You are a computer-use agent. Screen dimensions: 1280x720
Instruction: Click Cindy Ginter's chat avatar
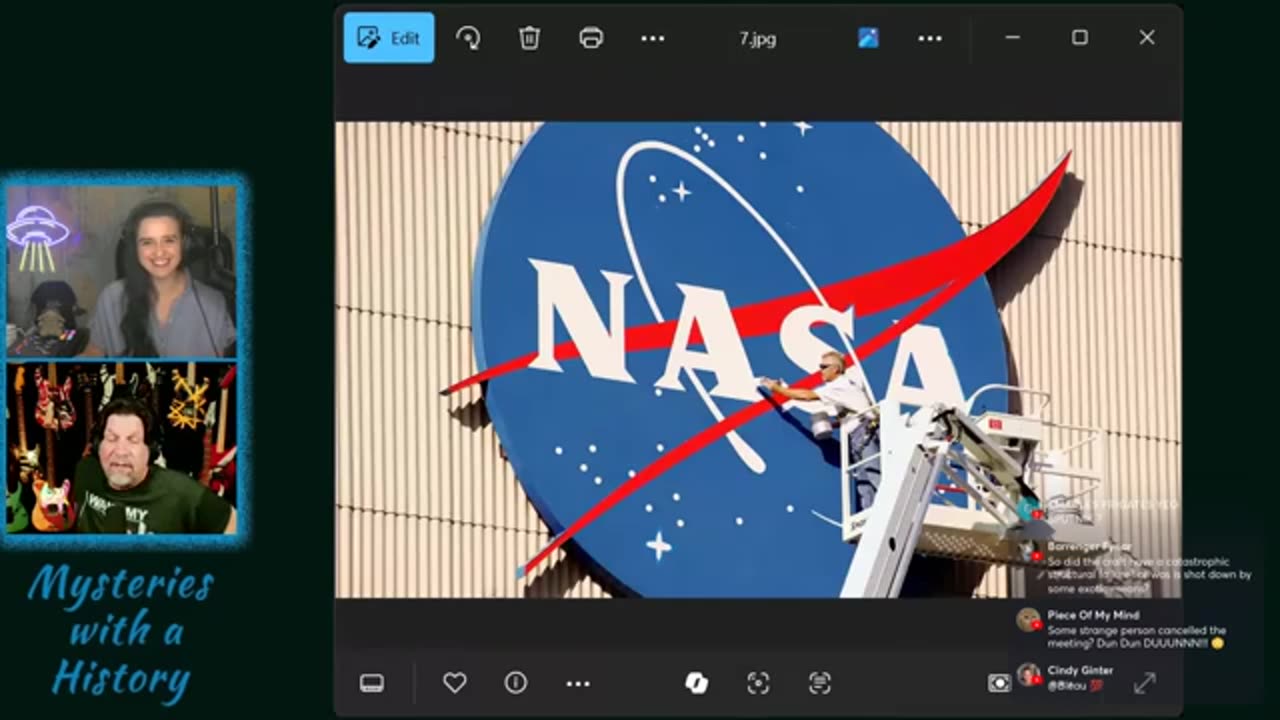(1028, 675)
